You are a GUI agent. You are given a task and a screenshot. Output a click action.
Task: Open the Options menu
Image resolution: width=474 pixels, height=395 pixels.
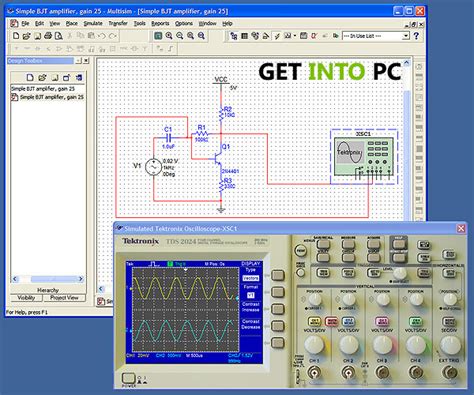(184, 23)
